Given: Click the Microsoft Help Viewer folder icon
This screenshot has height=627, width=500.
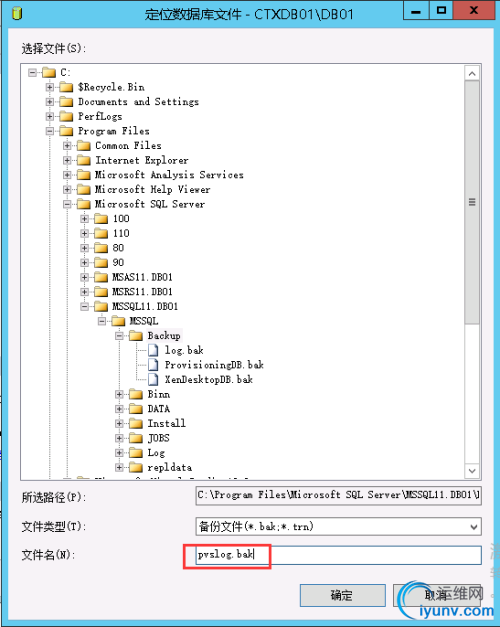Looking at the screenshot, I should tap(84, 190).
